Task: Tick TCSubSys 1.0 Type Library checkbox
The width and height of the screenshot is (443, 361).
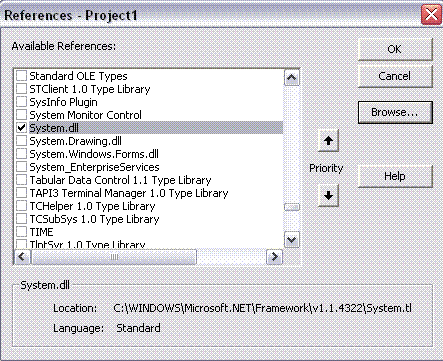Action: tap(21, 219)
